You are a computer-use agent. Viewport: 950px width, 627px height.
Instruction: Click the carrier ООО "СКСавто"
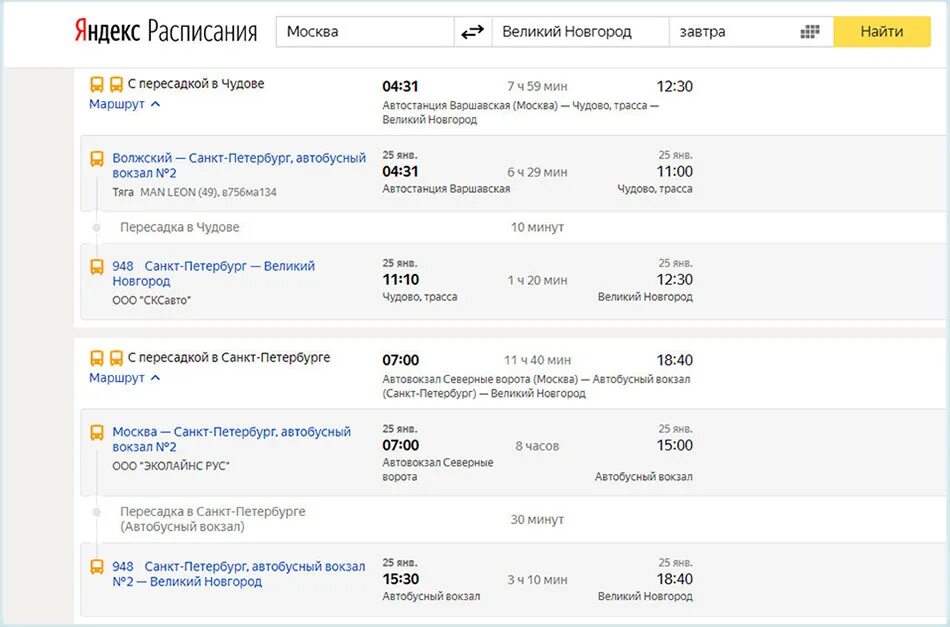pyautogui.click(x=151, y=300)
